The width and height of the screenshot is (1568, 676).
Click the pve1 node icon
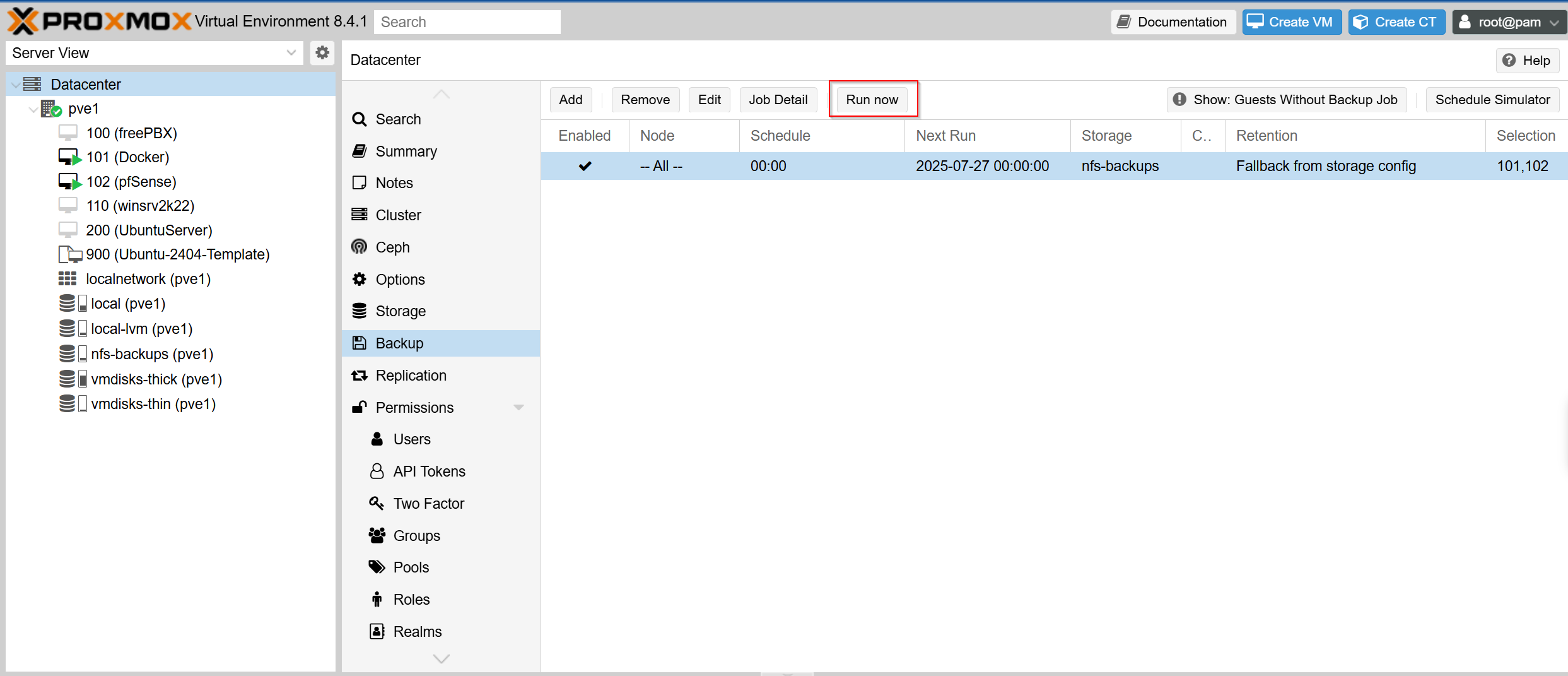51,109
